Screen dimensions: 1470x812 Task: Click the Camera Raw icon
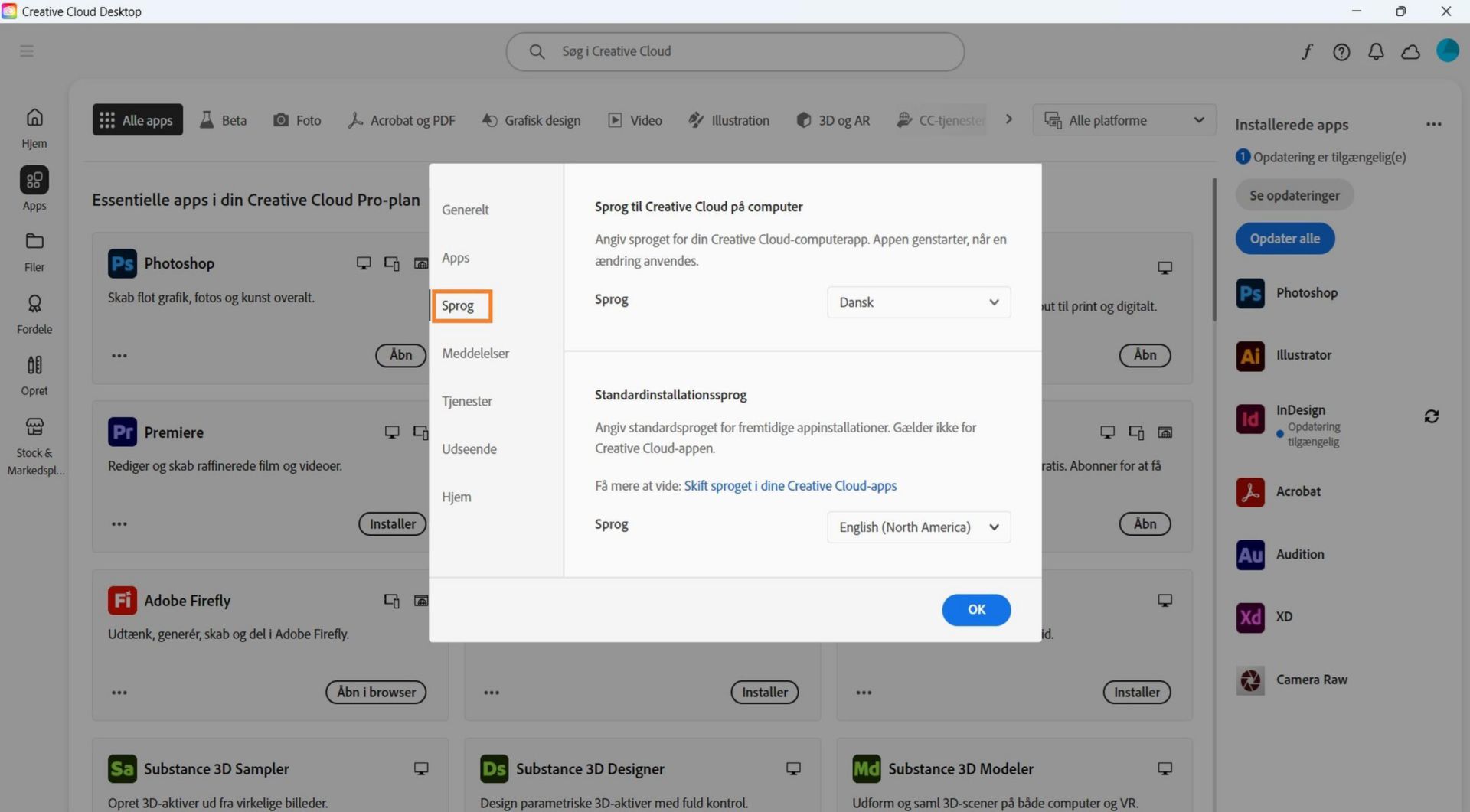(x=1250, y=680)
